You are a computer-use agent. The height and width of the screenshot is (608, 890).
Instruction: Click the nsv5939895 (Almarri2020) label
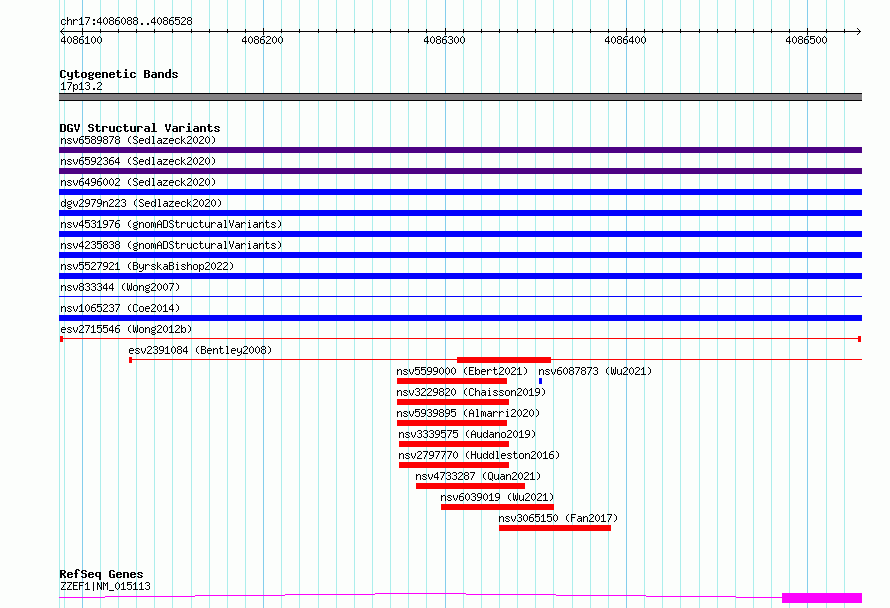(468, 413)
